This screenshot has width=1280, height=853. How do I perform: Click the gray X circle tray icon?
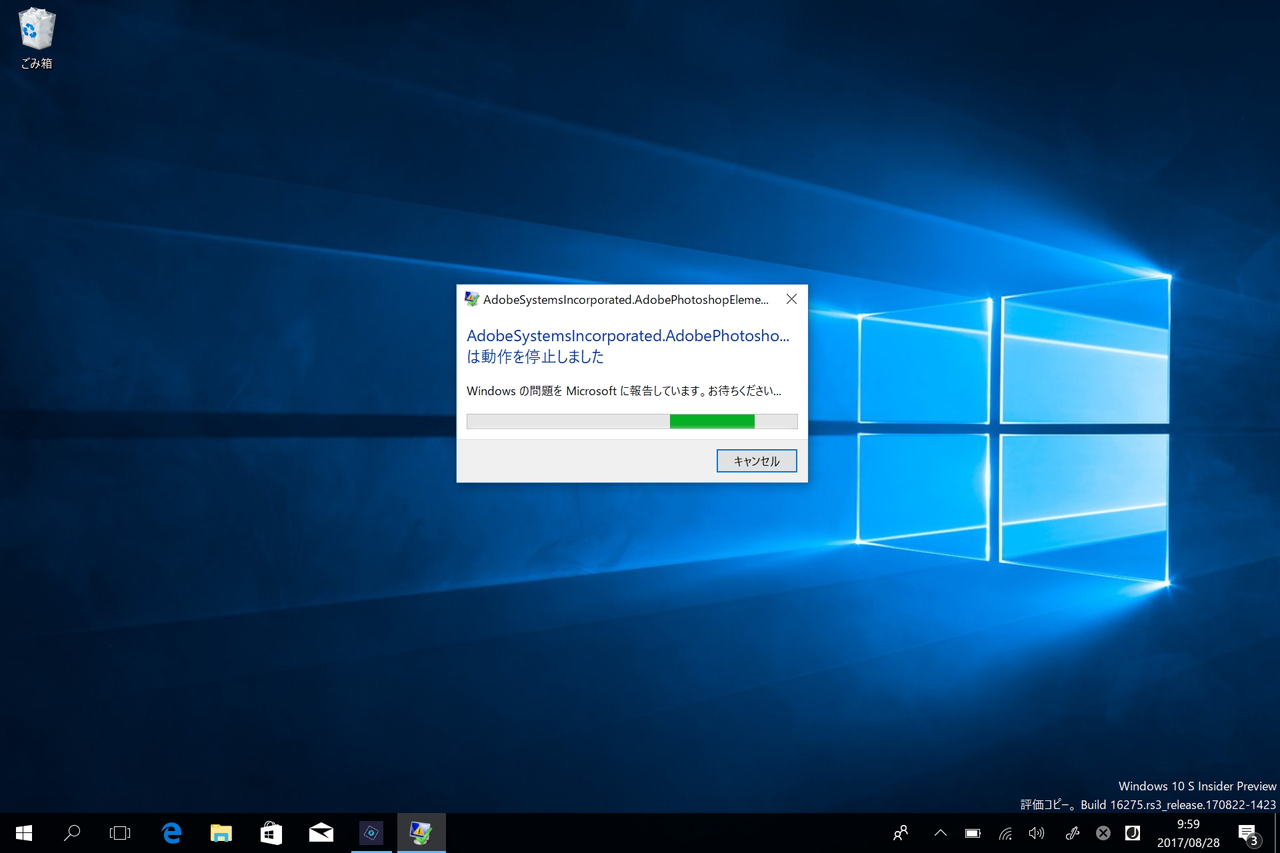[x=1103, y=833]
